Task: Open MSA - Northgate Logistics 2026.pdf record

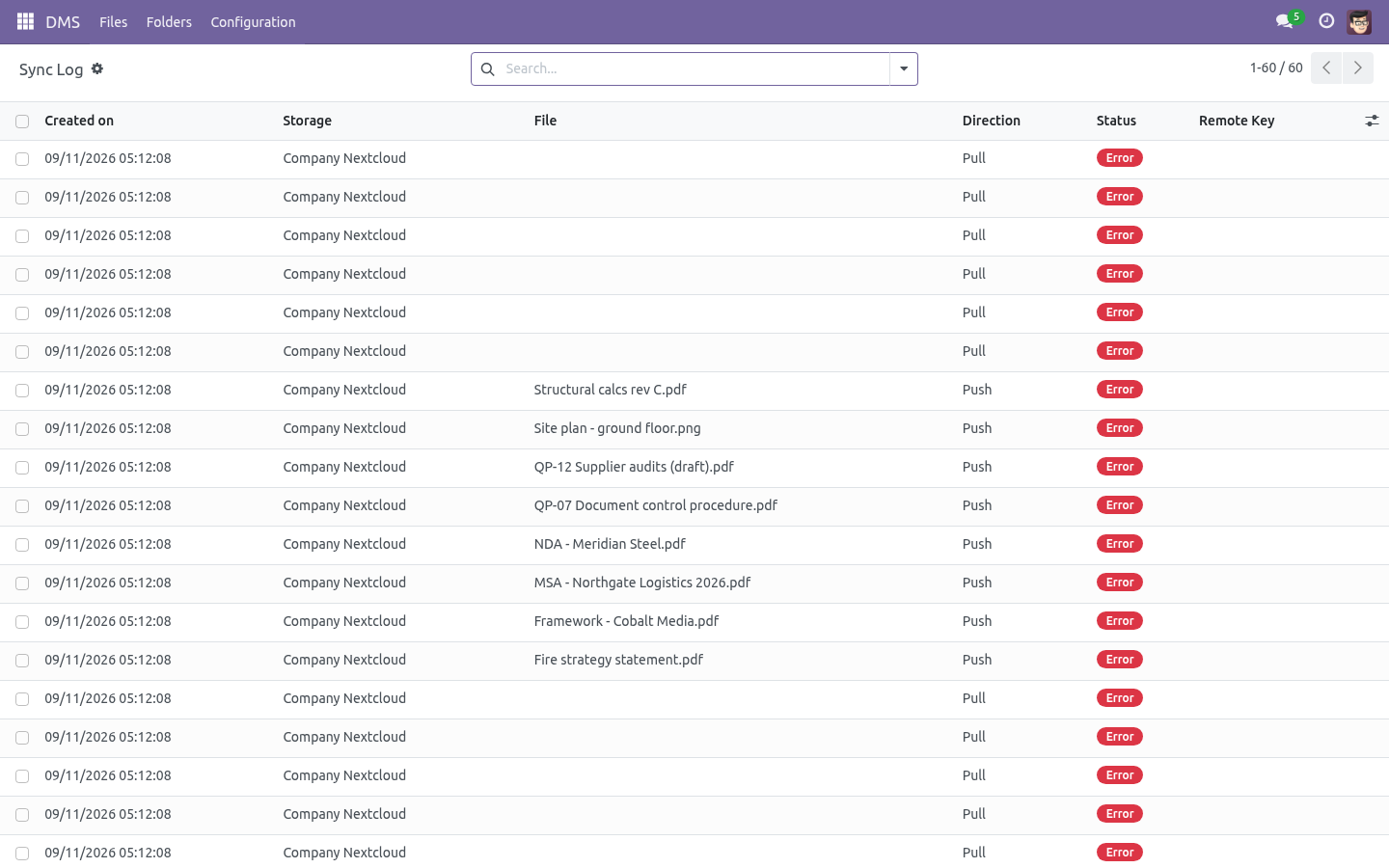Action: coord(642,583)
